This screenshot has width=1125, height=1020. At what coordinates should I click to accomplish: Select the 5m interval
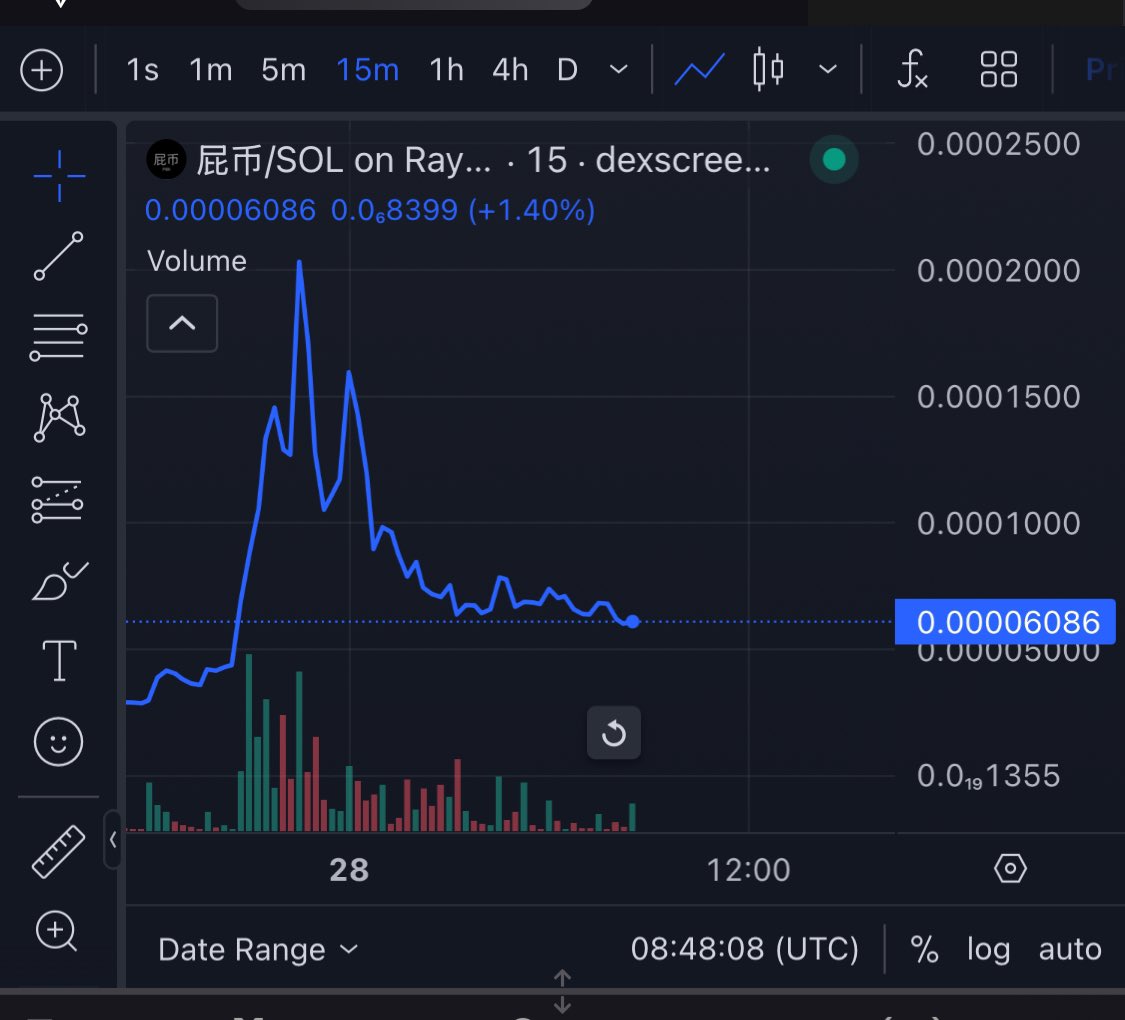click(x=283, y=69)
